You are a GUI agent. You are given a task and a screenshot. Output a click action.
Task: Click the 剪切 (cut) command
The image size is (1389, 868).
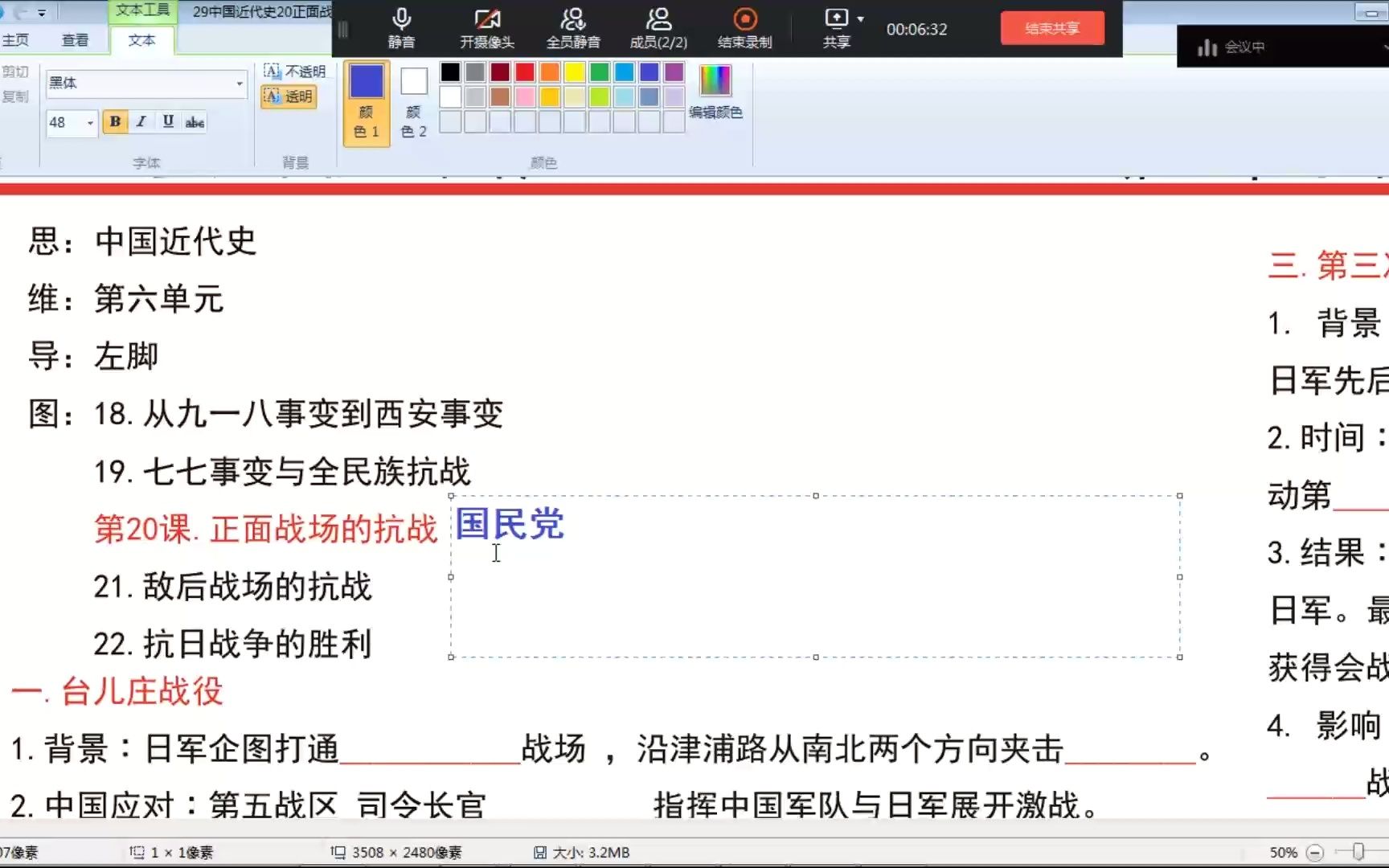click(14, 72)
